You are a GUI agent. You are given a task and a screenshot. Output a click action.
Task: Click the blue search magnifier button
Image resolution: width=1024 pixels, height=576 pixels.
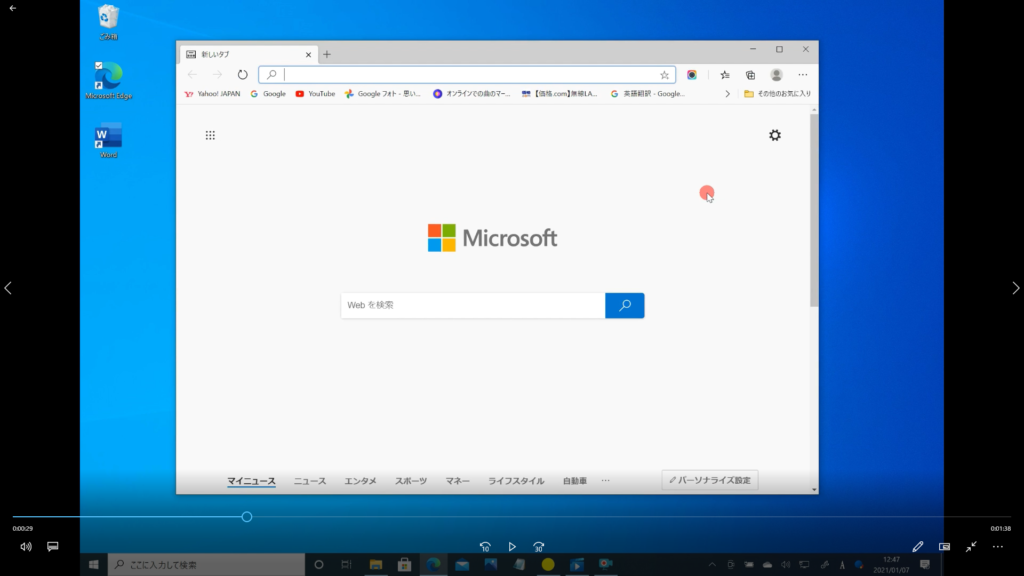point(625,305)
